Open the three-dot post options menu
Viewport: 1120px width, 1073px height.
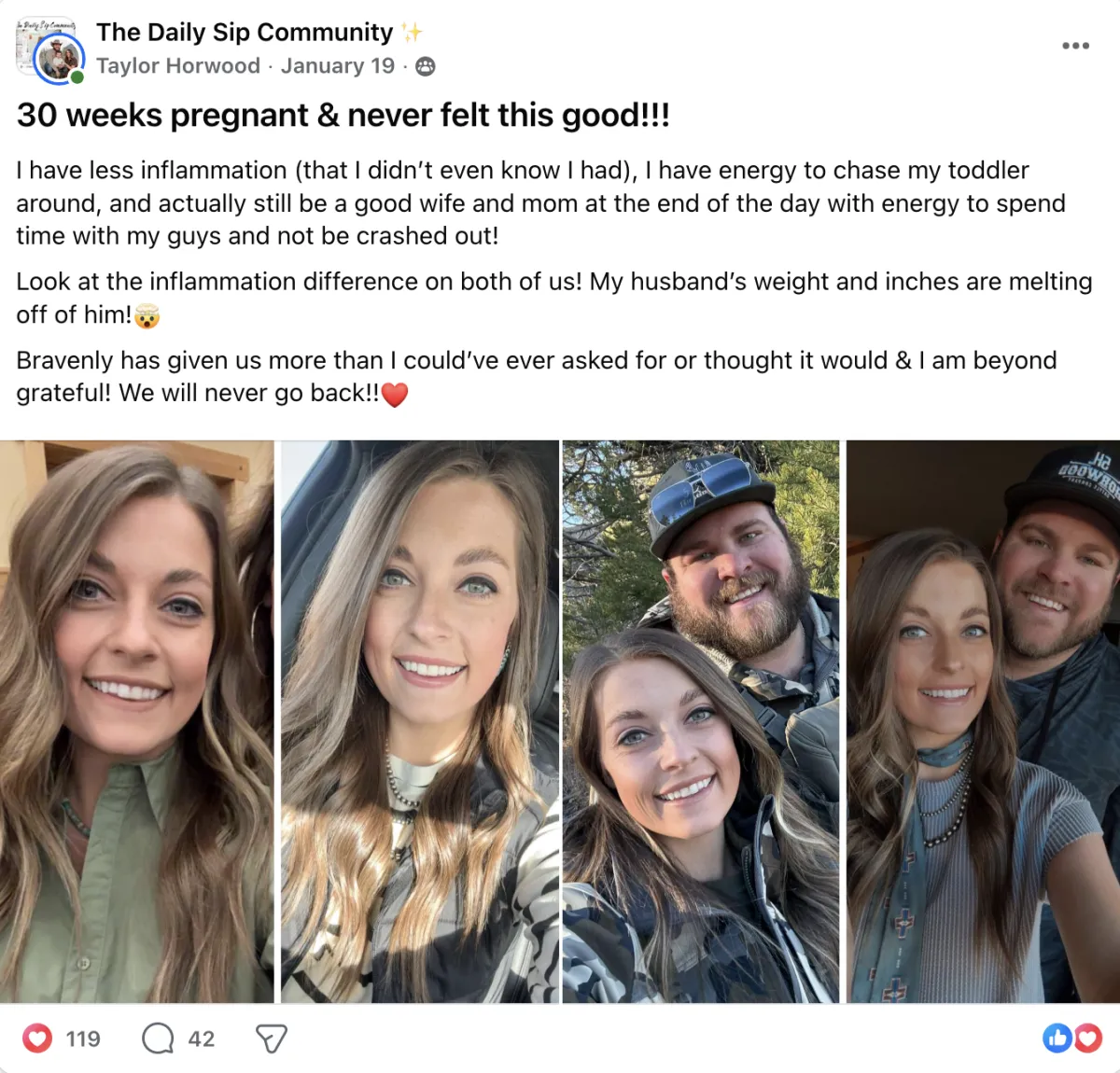(x=1075, y=45)
